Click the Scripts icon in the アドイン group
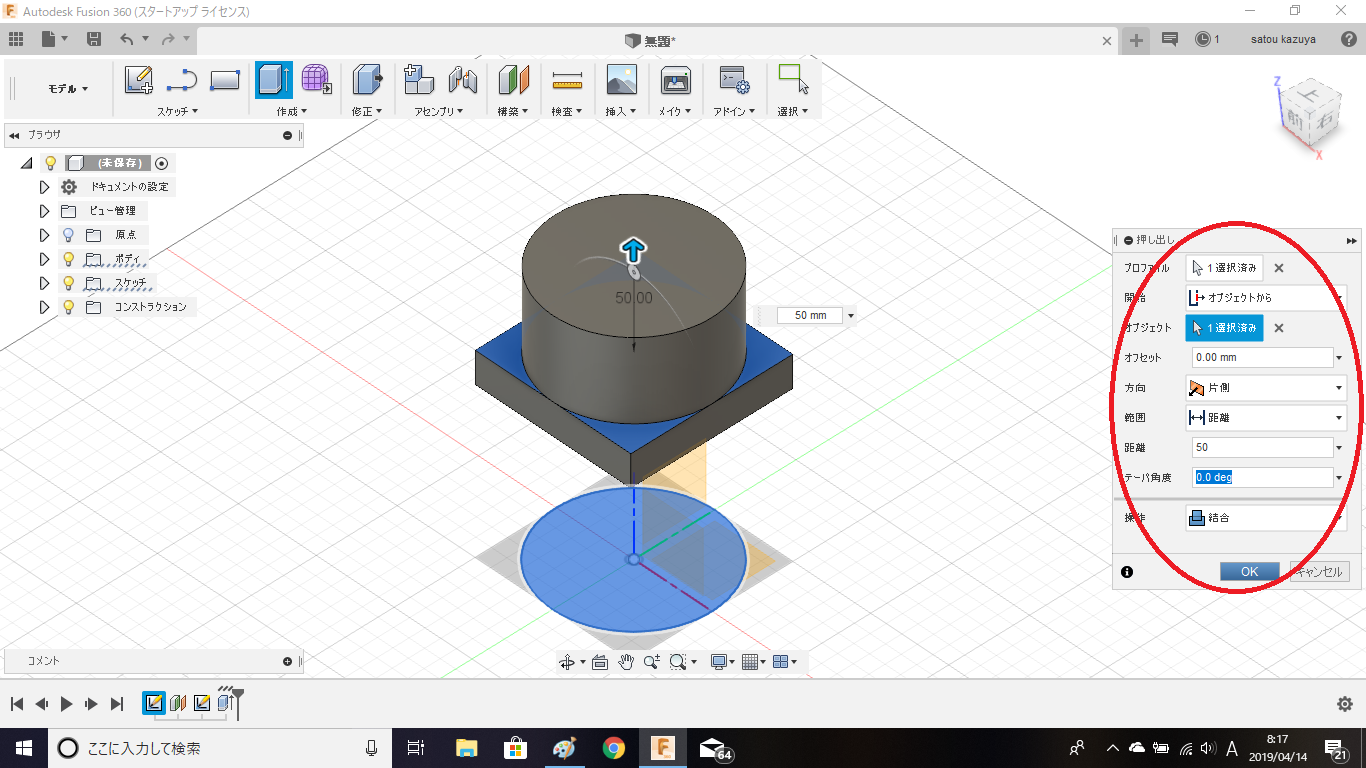Image resolution: width=1366 pixels, height=768 pixels. click(735, 80)
